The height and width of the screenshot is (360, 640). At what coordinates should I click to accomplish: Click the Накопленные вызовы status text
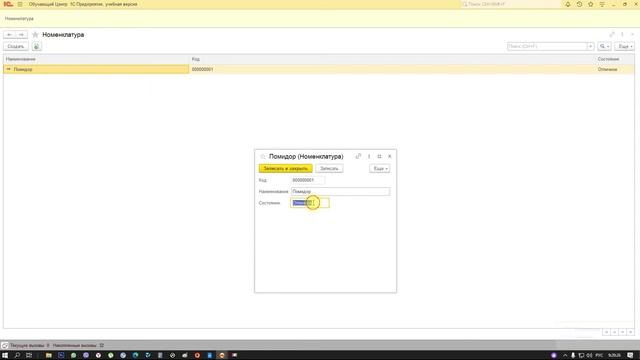[x=78, y=346]
